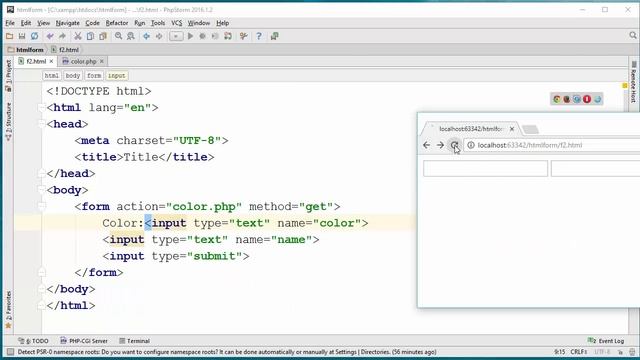Viewport: 640px width, 360px height.
Task: Click the browser Back arrow in Chrome
Action: pos(427,145)
